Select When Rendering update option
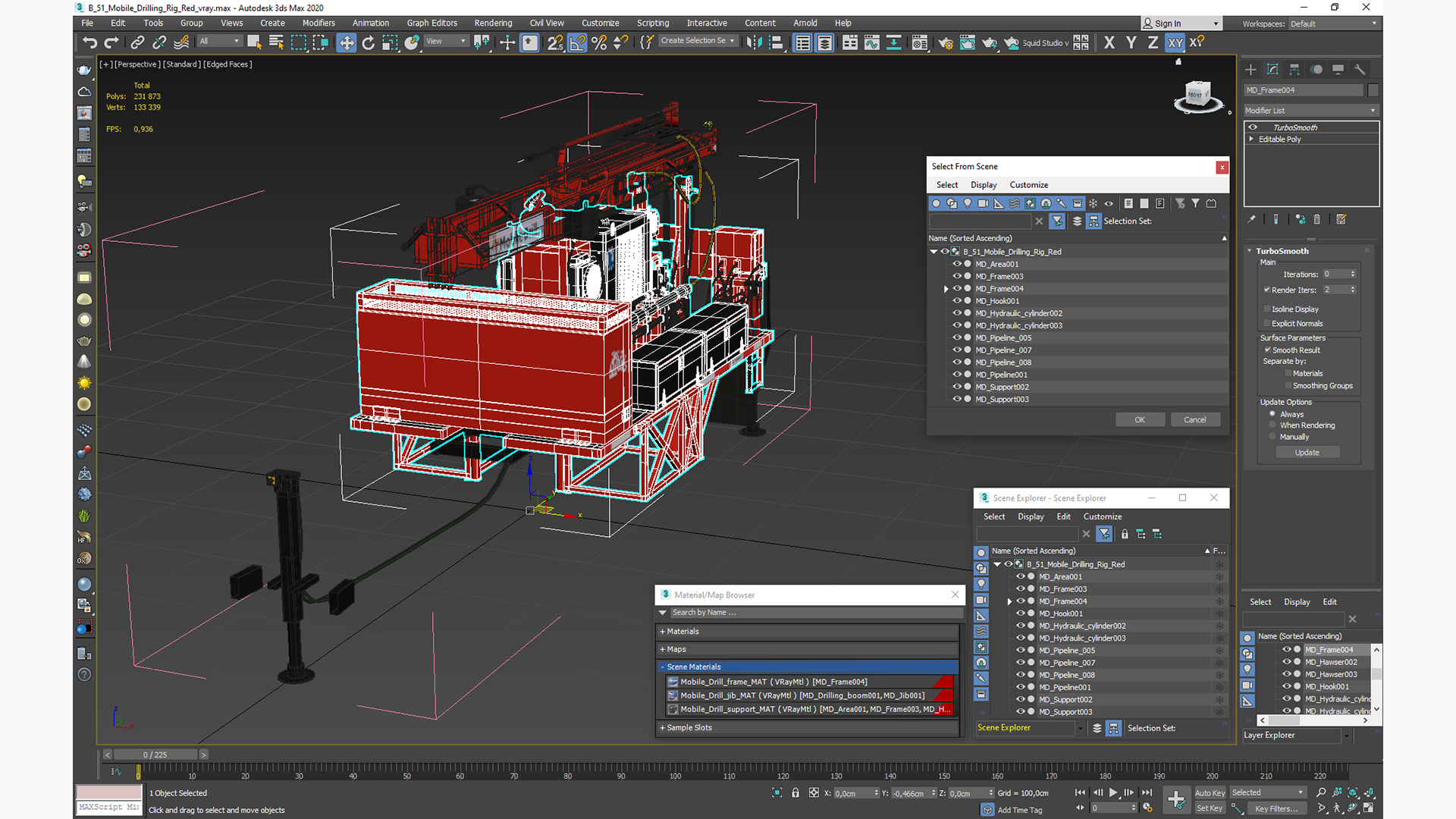 (x=1272, y=425)
